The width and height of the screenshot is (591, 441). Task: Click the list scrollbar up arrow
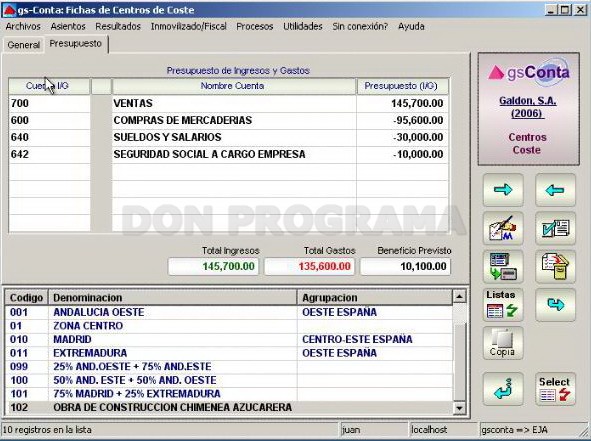click(x=459, y=297)
